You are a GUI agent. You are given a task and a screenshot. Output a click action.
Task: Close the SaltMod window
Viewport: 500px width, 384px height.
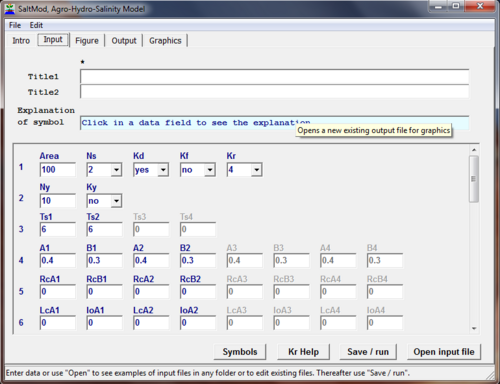click(x=480, y=6)
